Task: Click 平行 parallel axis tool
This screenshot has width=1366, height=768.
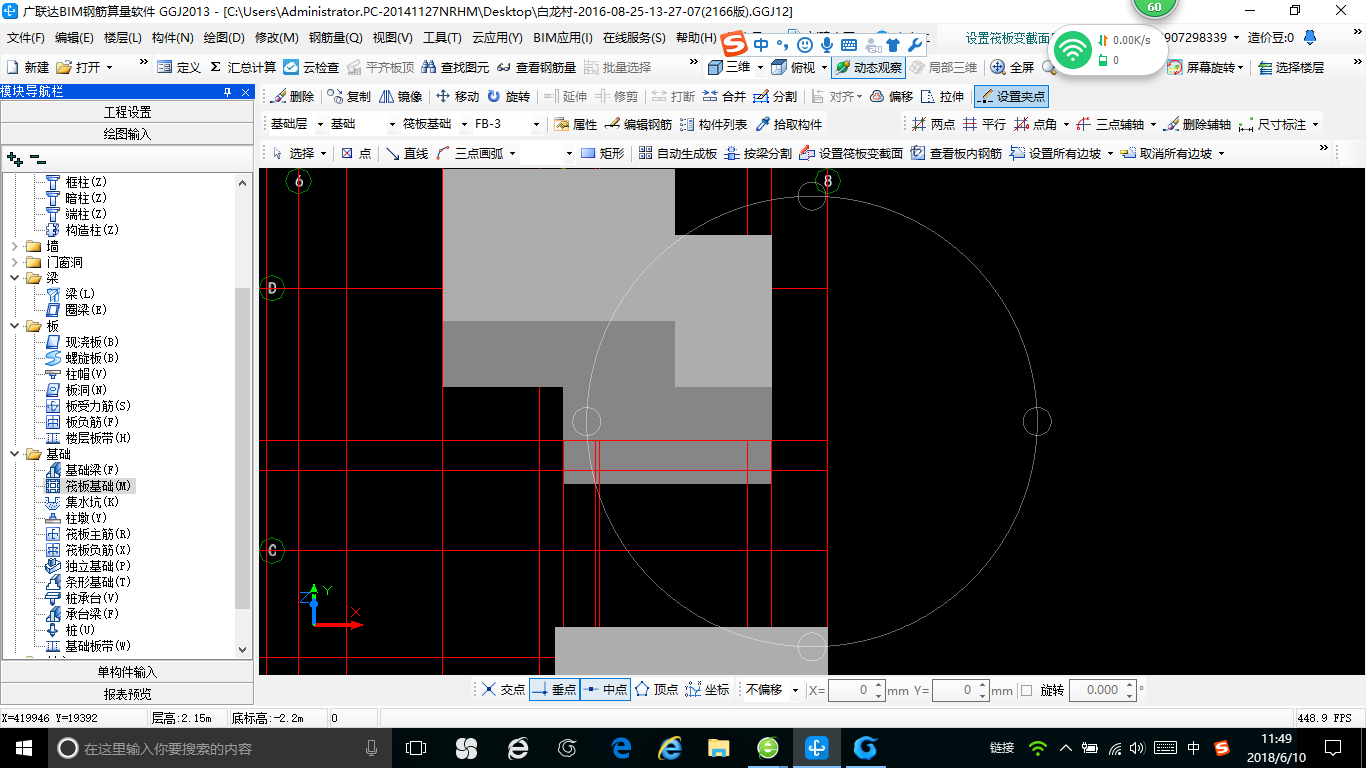Action: pyautogui.click(x=985, y=125)
